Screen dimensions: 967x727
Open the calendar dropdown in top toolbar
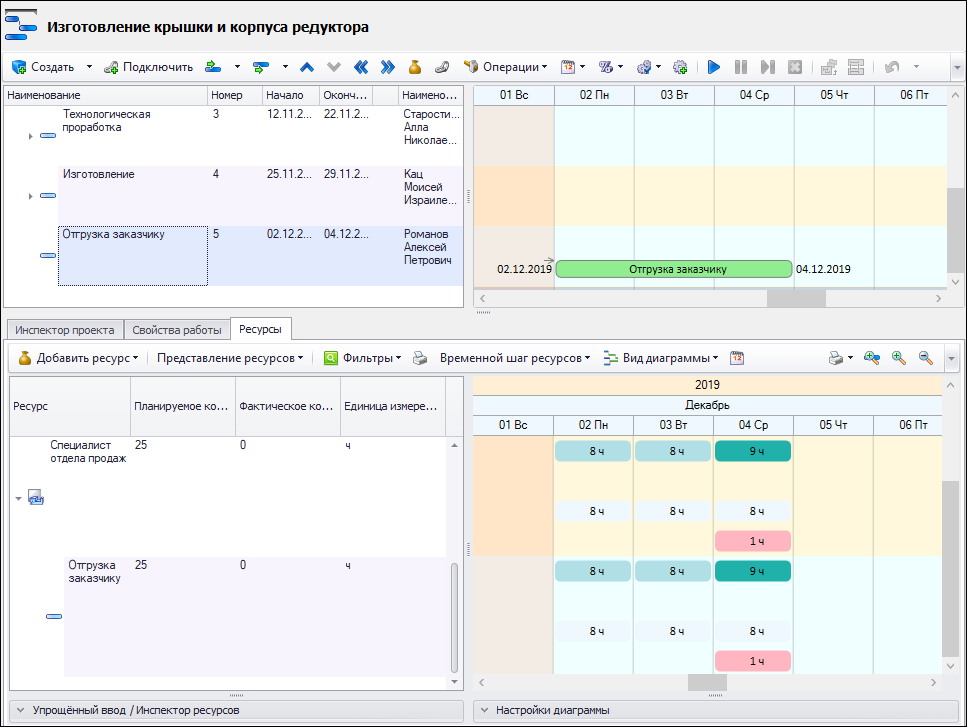(x=582, y=67)
